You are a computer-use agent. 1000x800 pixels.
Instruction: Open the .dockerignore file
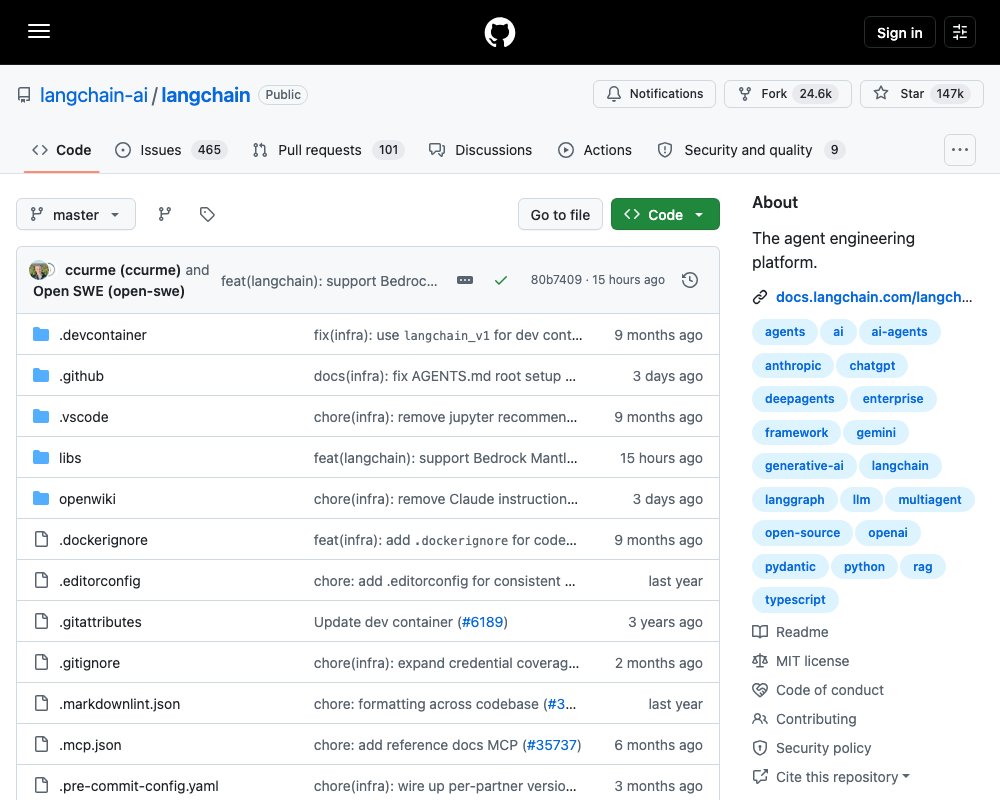[x=103, y=540]
